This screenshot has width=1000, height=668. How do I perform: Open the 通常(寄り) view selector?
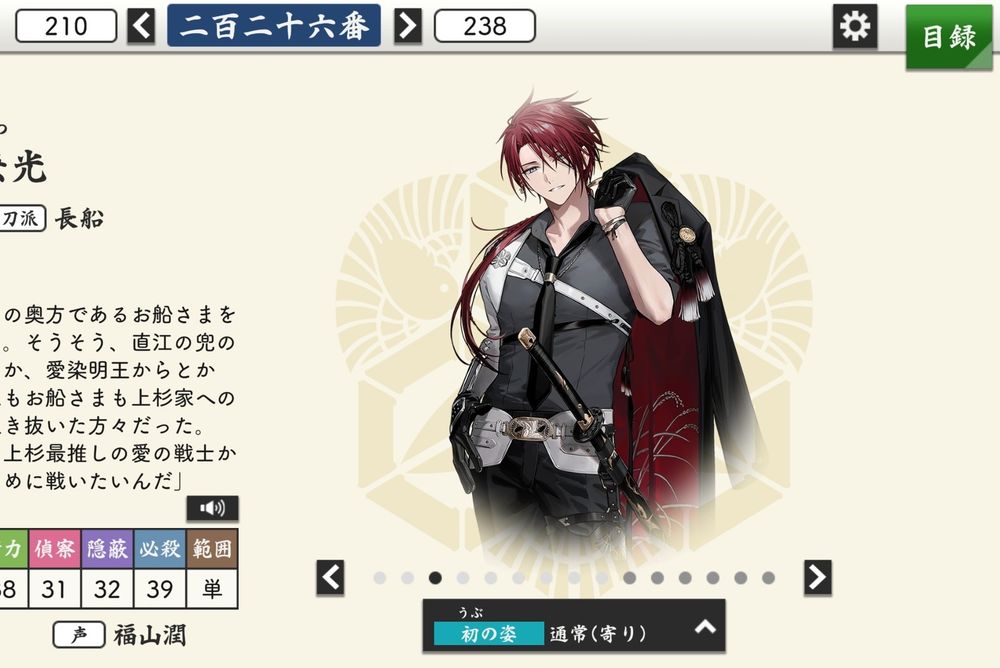[598, 634]
